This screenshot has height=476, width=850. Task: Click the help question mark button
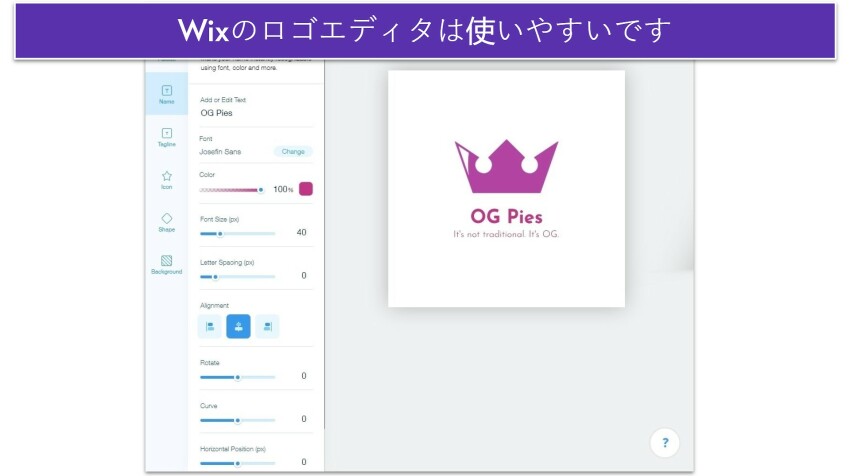(x=665, y=443)
